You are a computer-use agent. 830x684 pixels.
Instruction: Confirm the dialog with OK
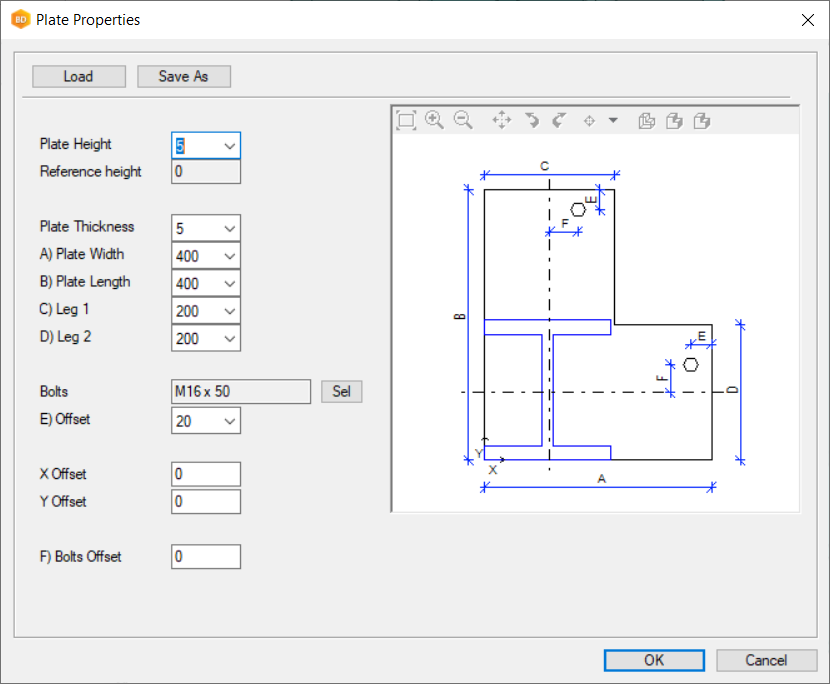(654, 660)
